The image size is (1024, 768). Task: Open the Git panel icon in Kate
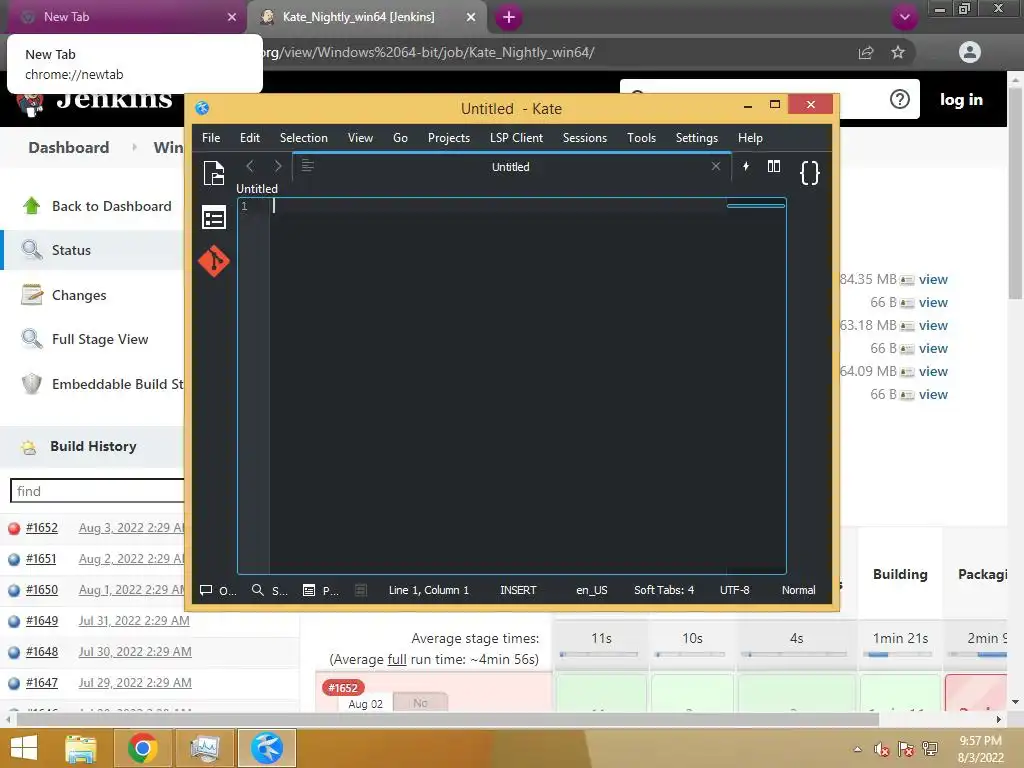pos(214,261)
